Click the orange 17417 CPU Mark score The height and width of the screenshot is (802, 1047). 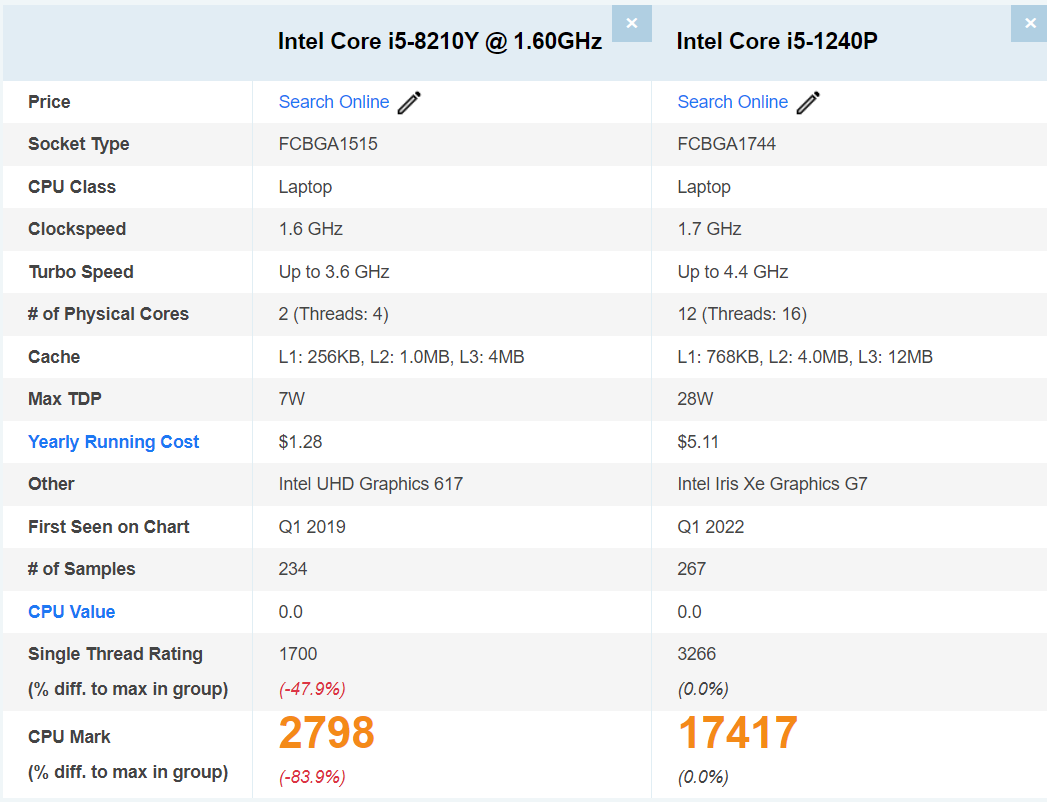click(x=738, y=733)
